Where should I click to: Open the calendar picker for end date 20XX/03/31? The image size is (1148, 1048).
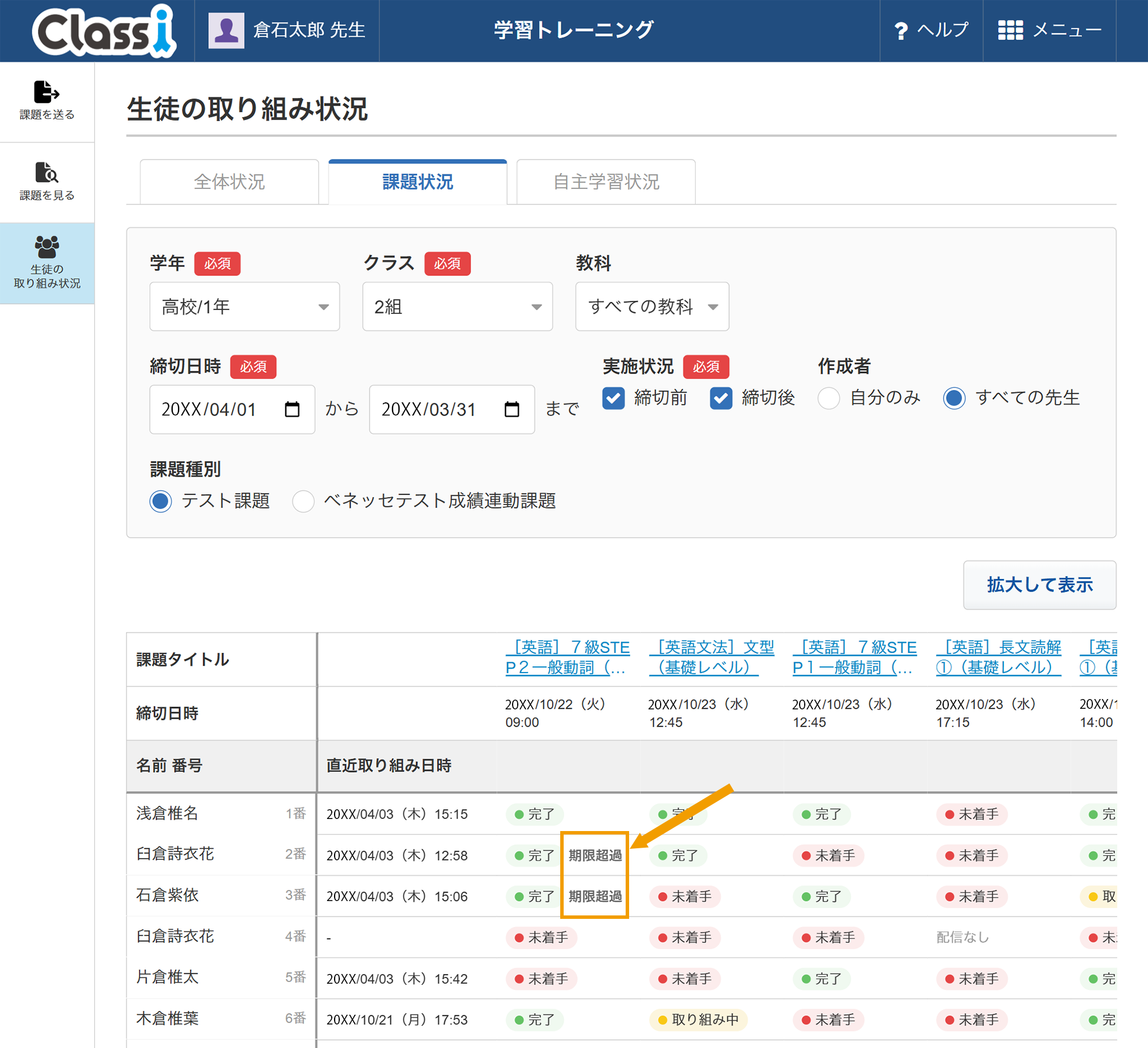tap(511, 409)
